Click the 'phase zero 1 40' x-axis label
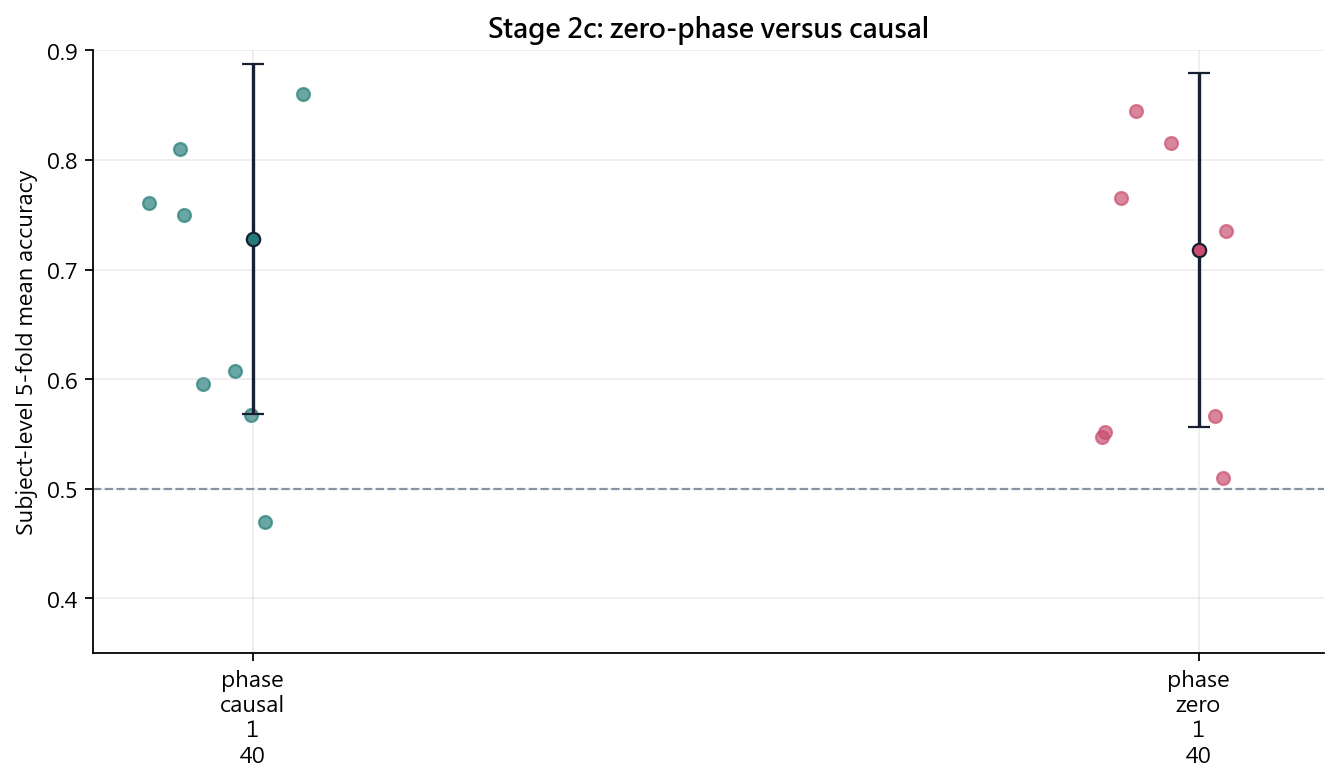 1198,717
